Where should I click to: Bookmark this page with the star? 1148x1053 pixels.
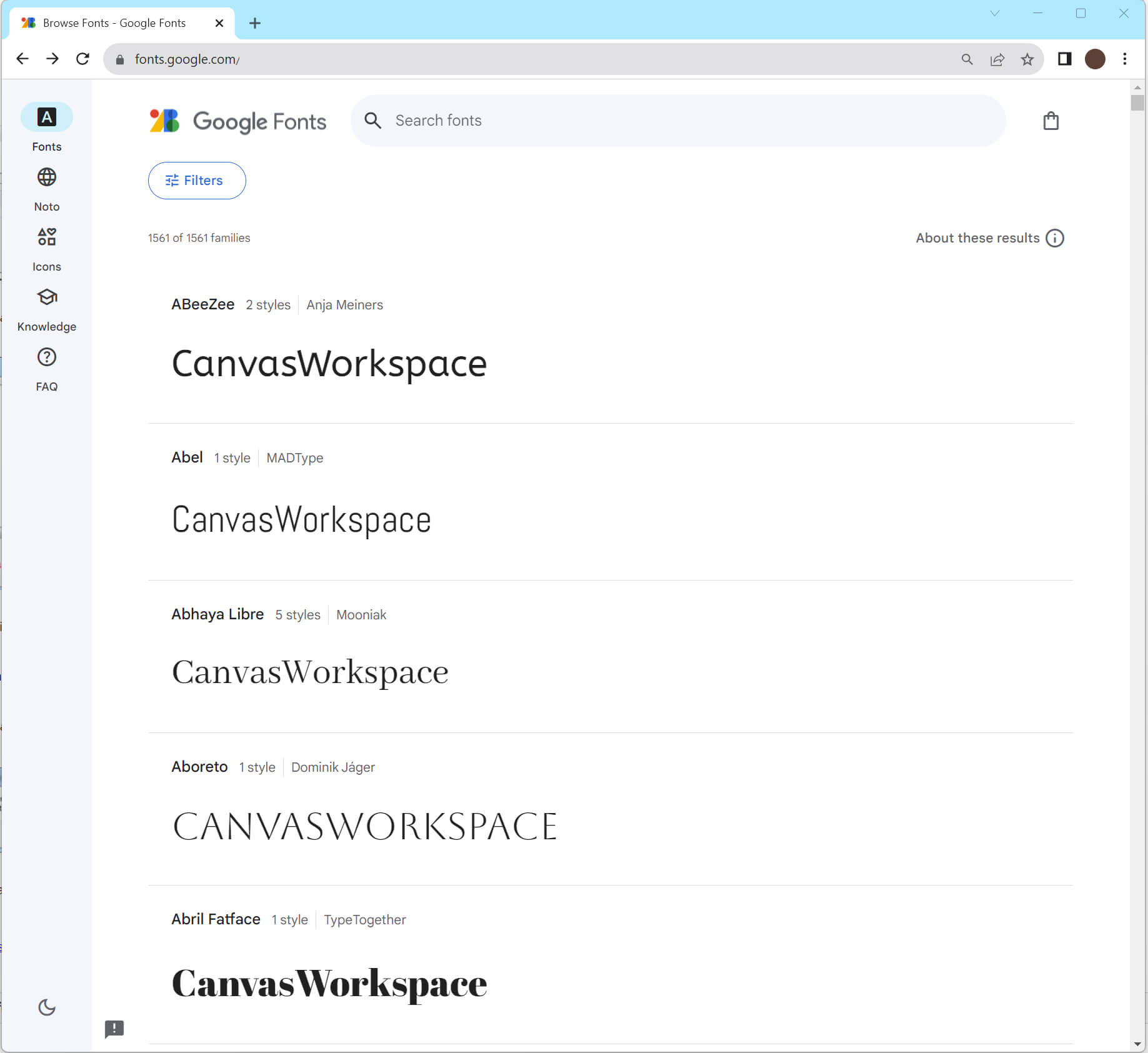click(x=1027, y=59)
